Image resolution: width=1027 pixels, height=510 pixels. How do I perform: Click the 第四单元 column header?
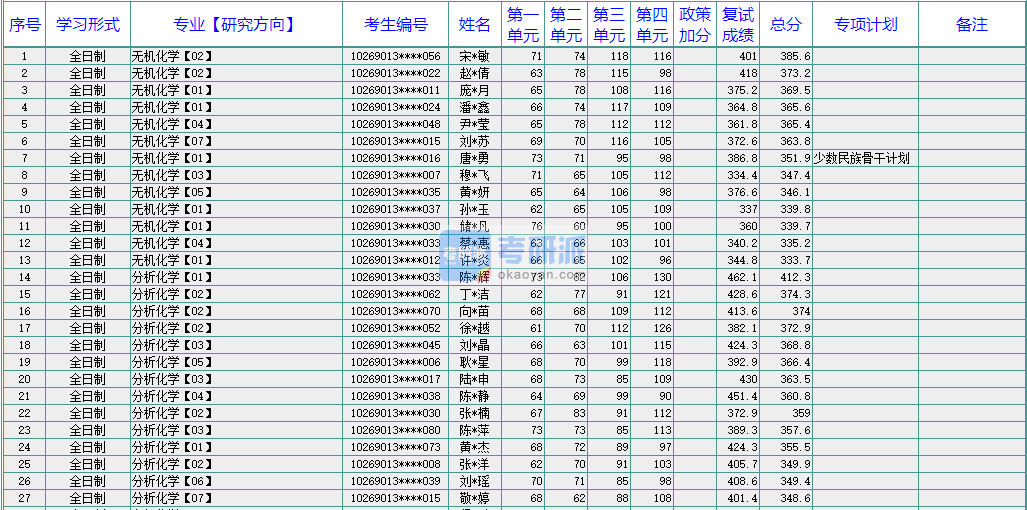pos(652,25)
